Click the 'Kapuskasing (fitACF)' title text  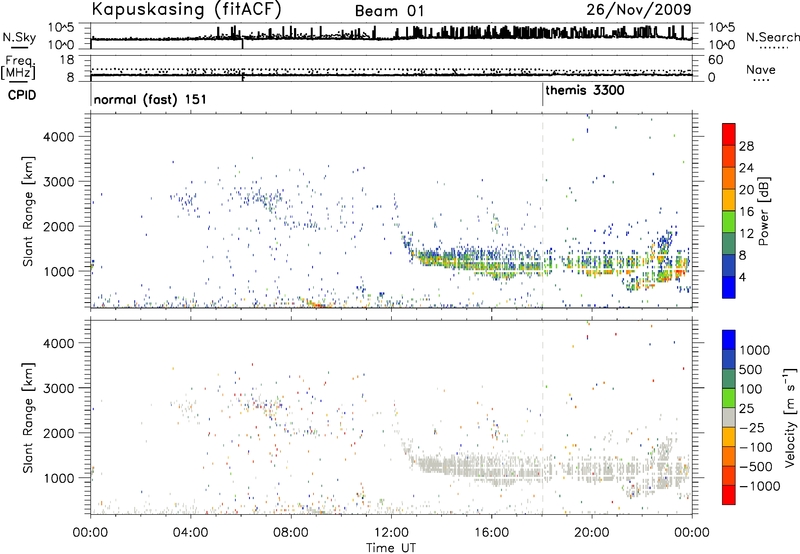coord(187,10)
